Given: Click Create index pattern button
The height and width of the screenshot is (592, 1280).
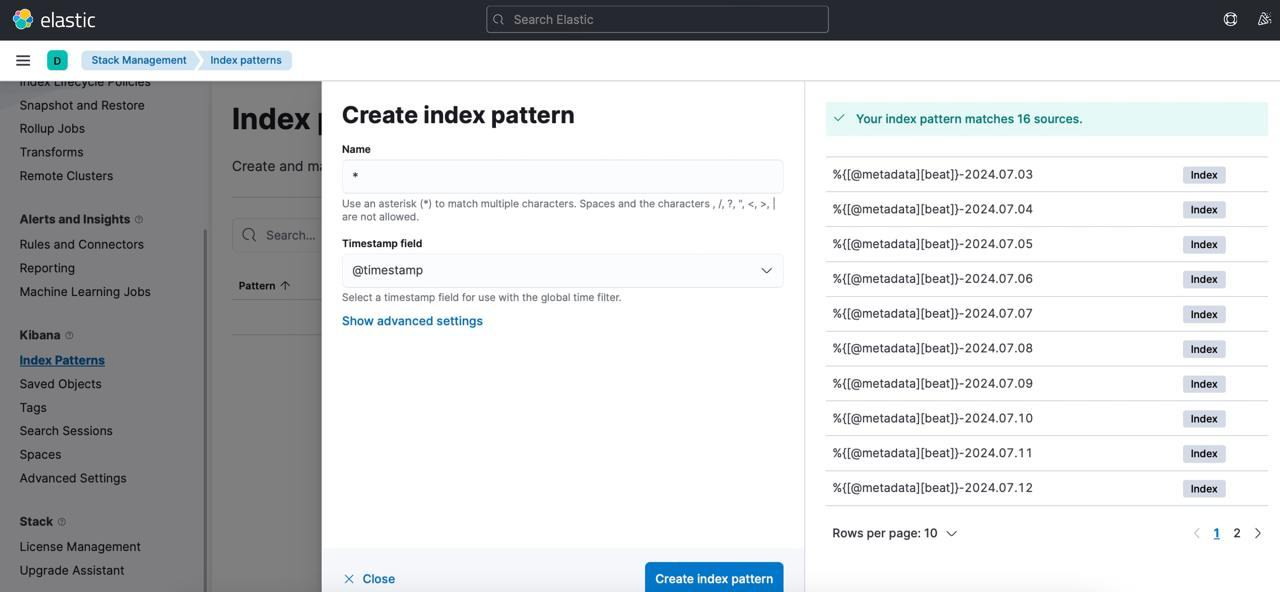Looking at the screenshot, I should [x=714, y=579].
